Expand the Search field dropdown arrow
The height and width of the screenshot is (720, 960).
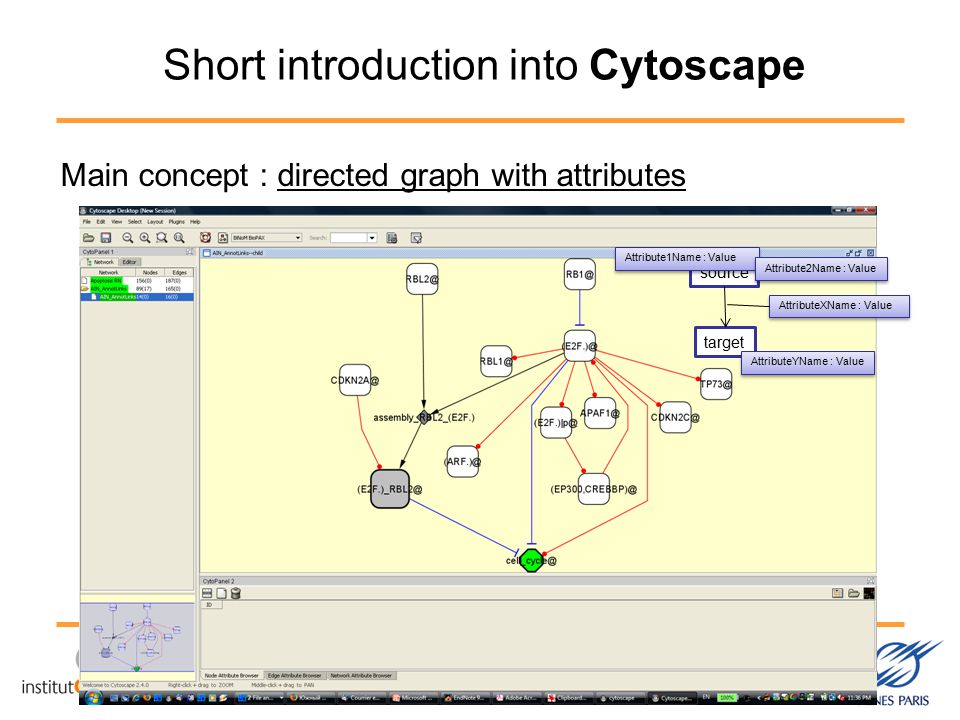(x=372, y=238)
